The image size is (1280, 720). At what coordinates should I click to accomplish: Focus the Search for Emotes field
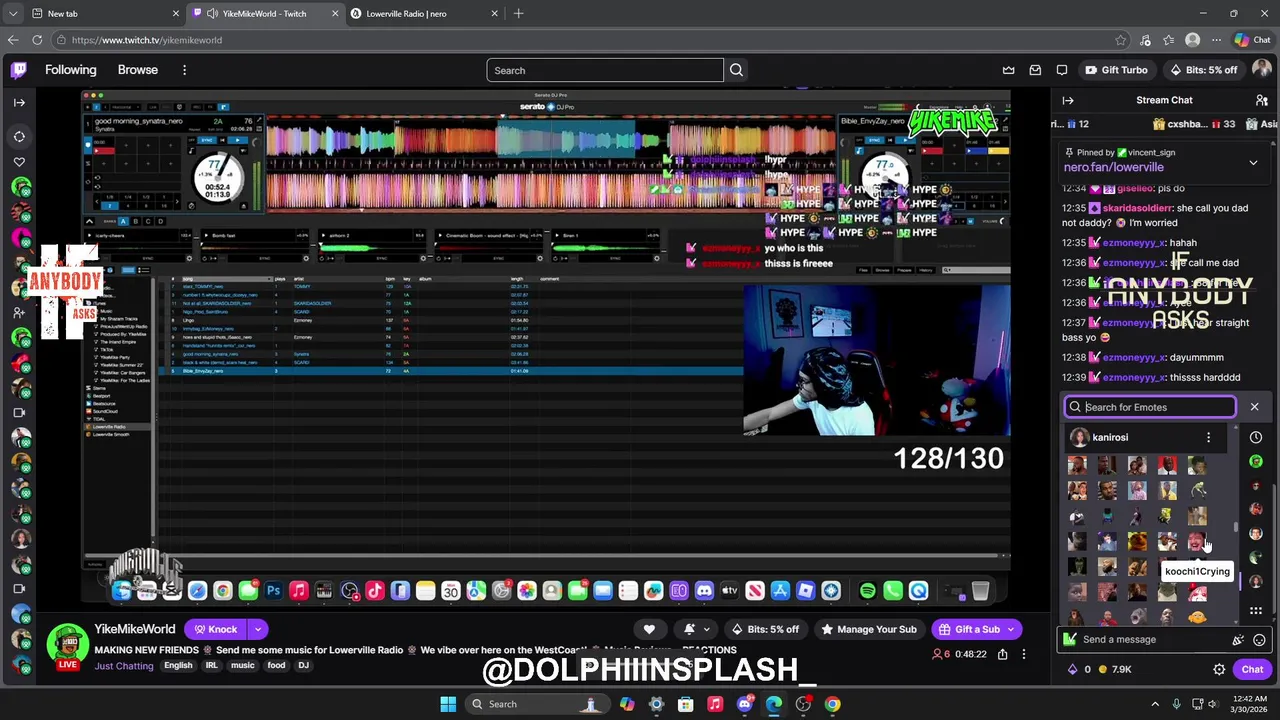point(1150,407)
